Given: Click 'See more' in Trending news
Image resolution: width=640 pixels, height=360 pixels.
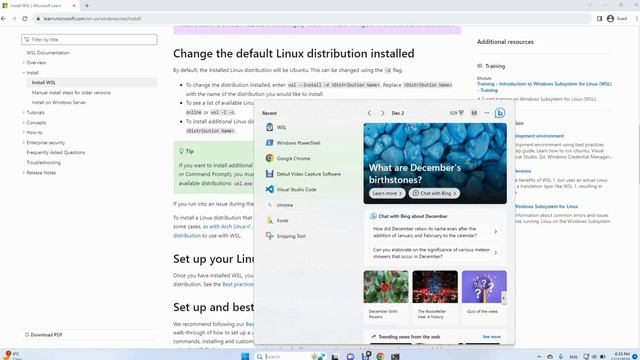Looking at the screenshot, I should [x=491, y=337].
